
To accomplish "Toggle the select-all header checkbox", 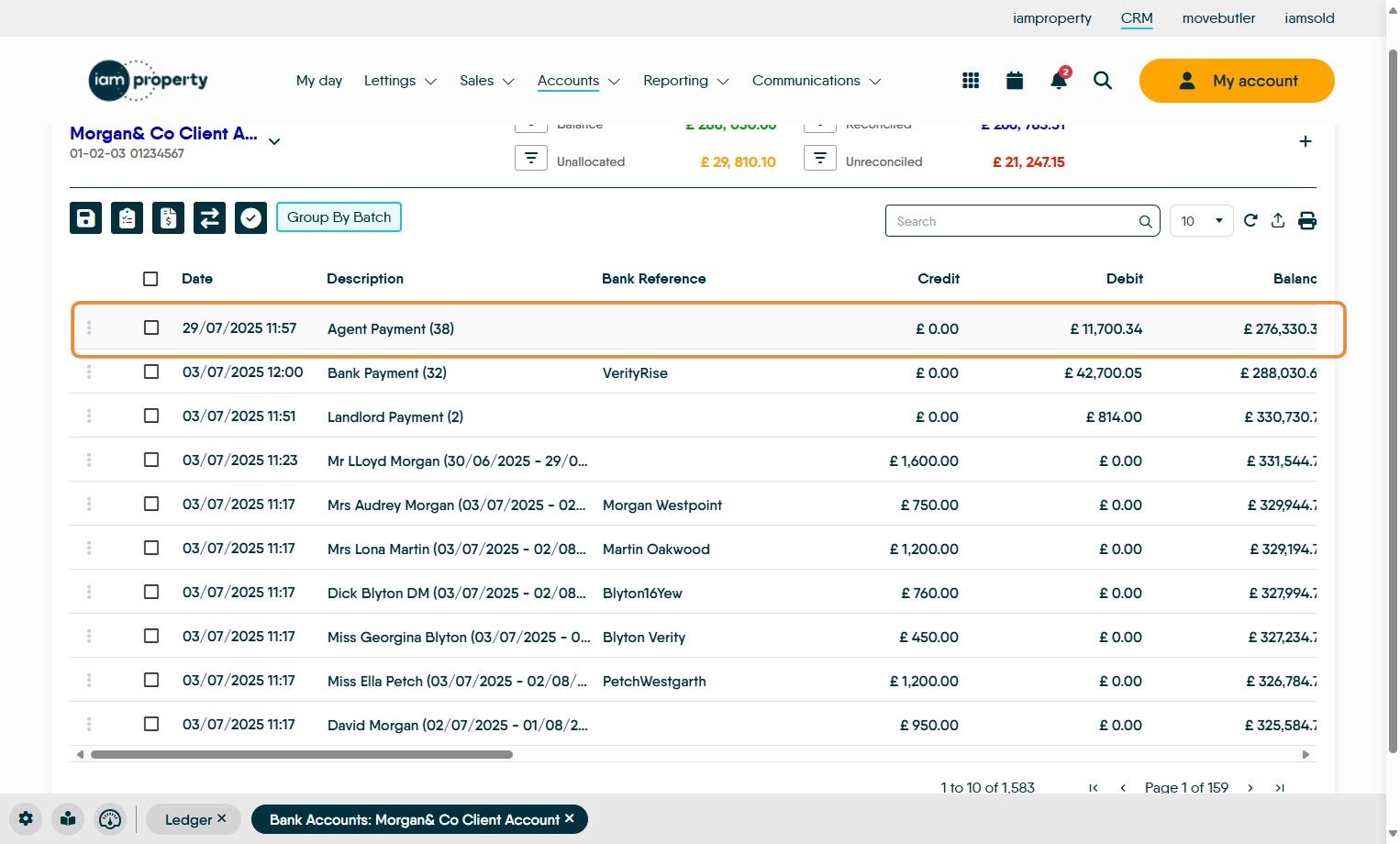I will (150, 279).
